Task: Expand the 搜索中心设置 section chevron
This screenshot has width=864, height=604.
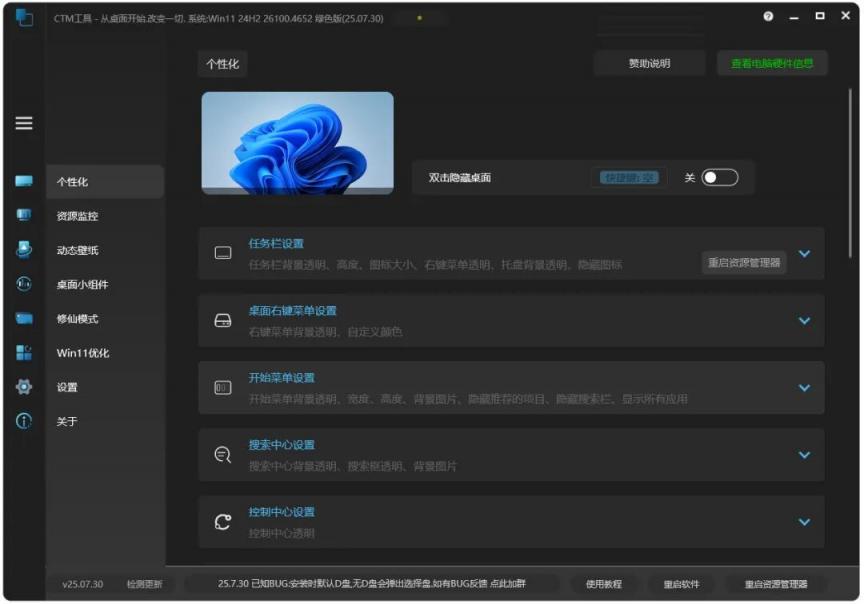Action: [x=804, y=455]
